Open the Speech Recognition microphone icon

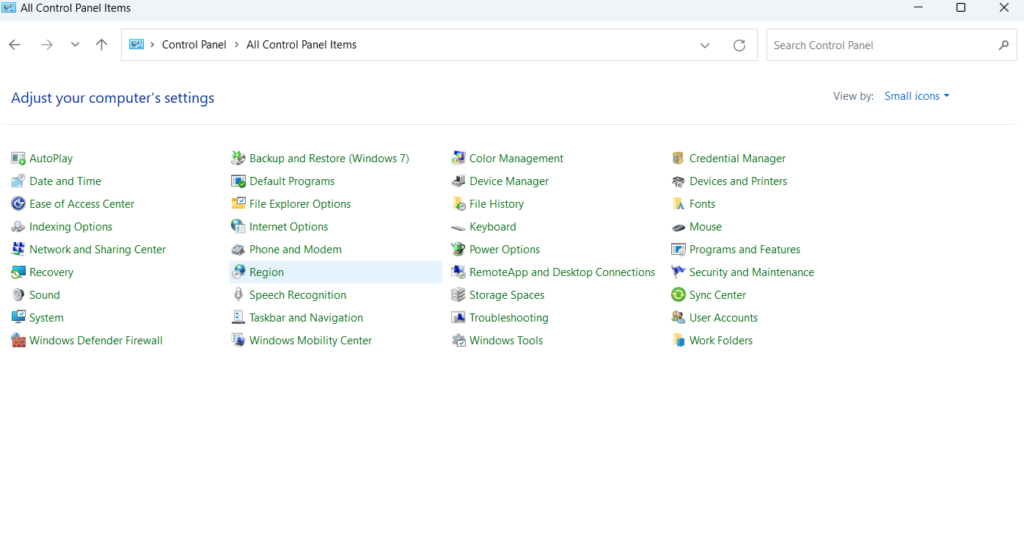(238, 295)
